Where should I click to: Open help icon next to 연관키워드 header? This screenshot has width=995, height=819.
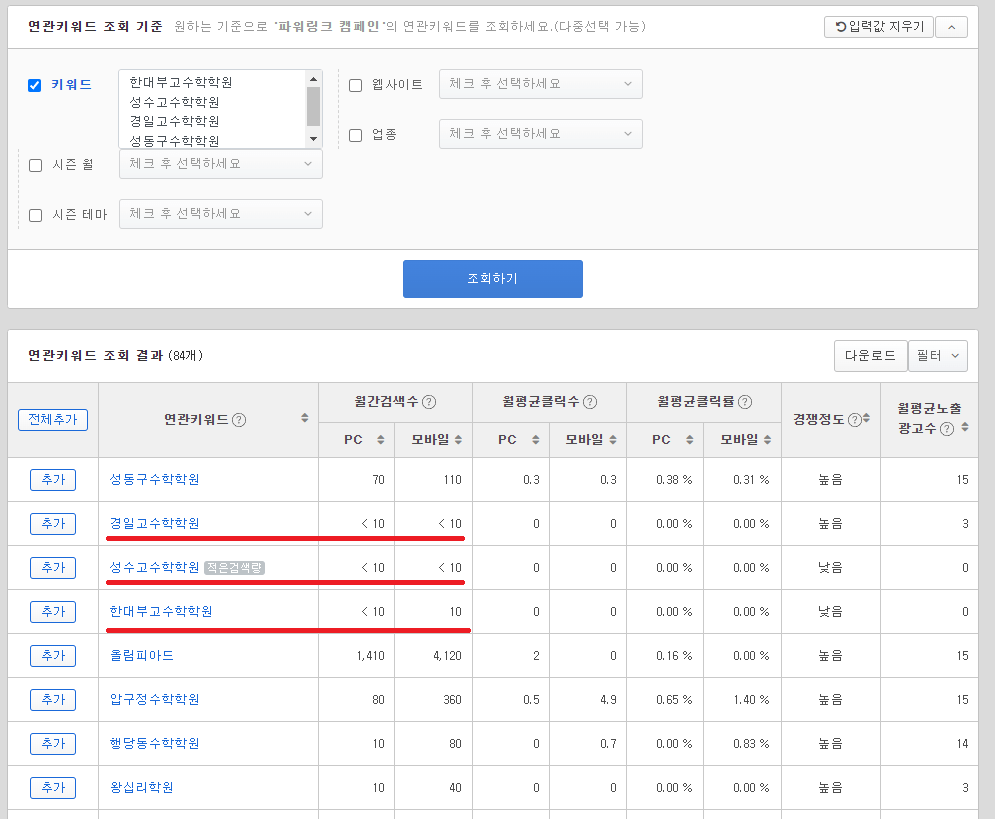[239, 420]
